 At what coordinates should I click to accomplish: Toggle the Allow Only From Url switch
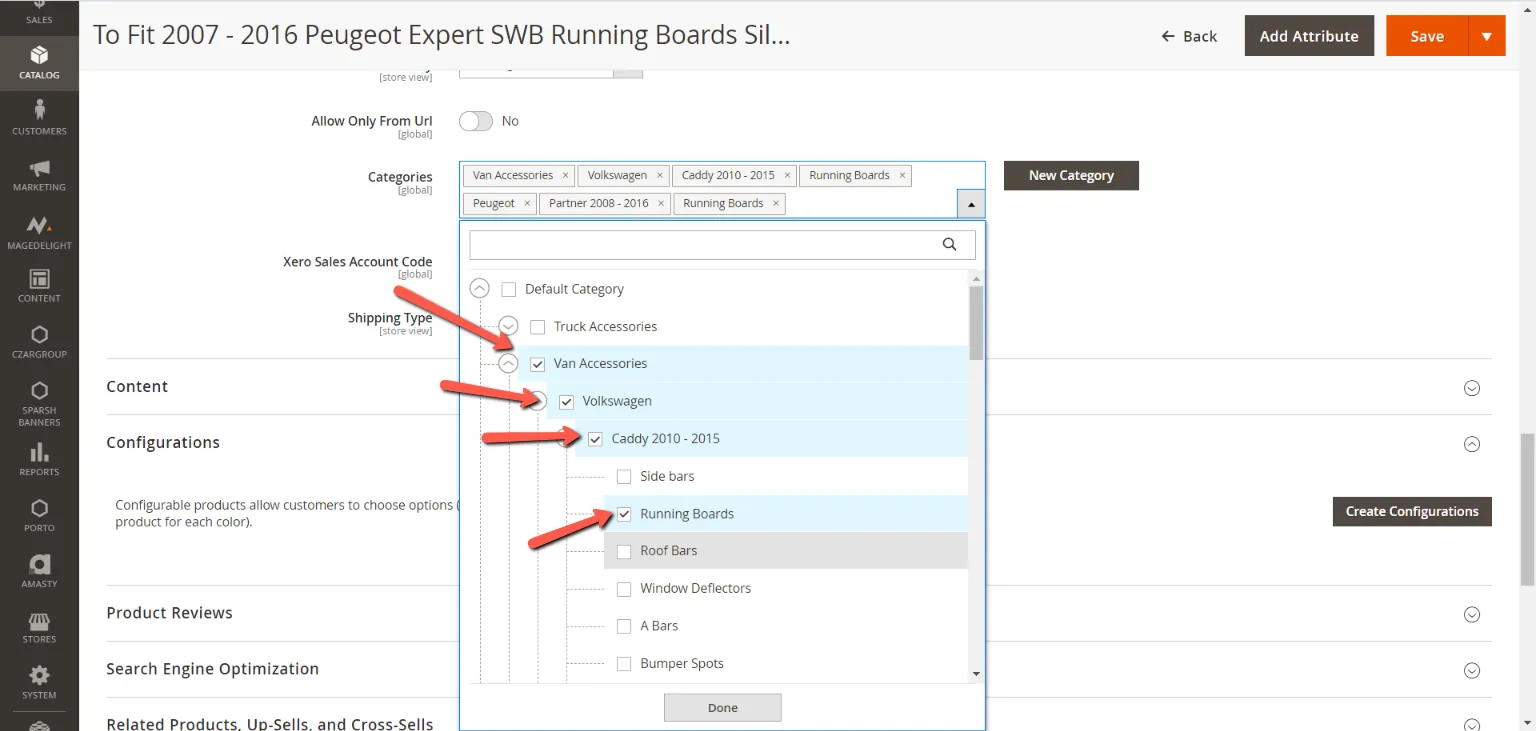[x=476, y=121]
